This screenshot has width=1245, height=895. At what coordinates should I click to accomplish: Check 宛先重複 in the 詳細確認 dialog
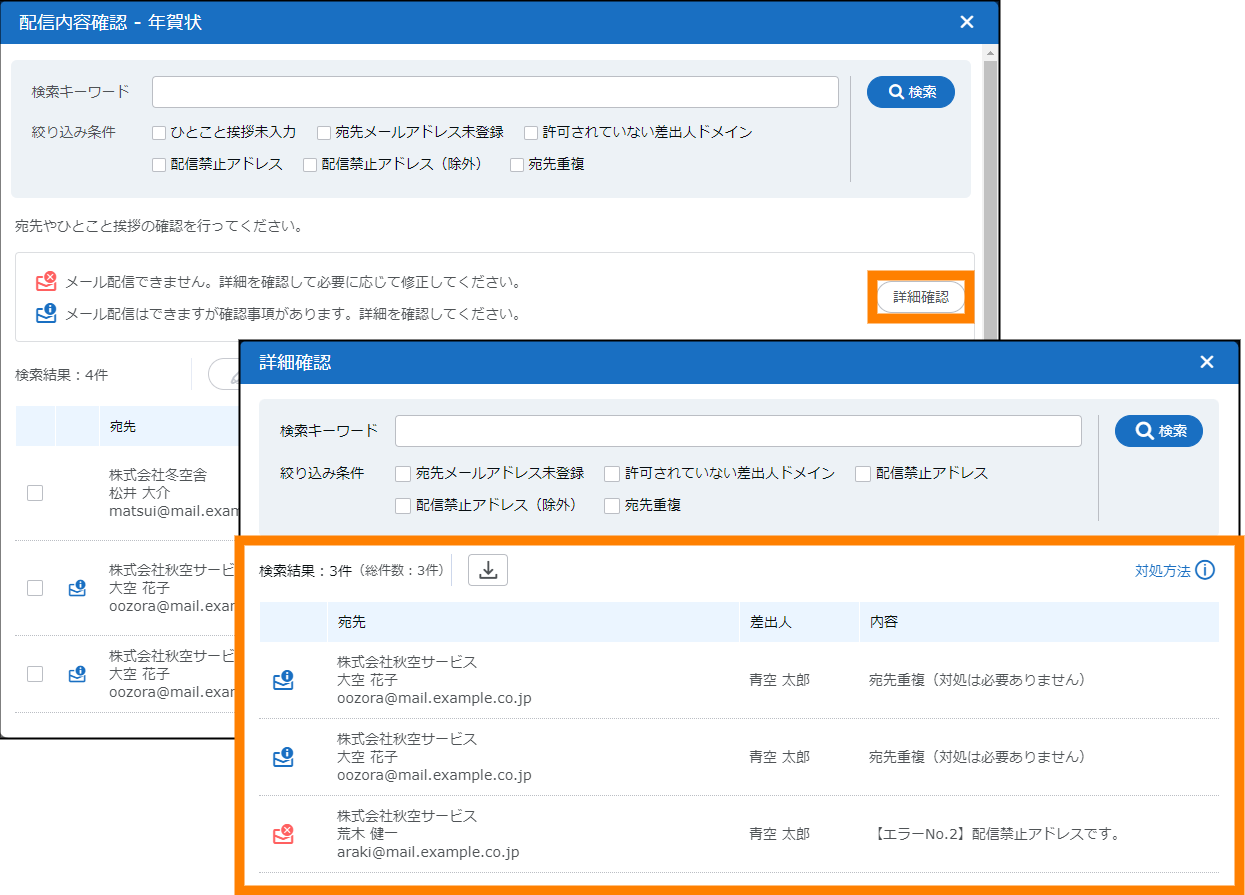(x=613, y=506)
